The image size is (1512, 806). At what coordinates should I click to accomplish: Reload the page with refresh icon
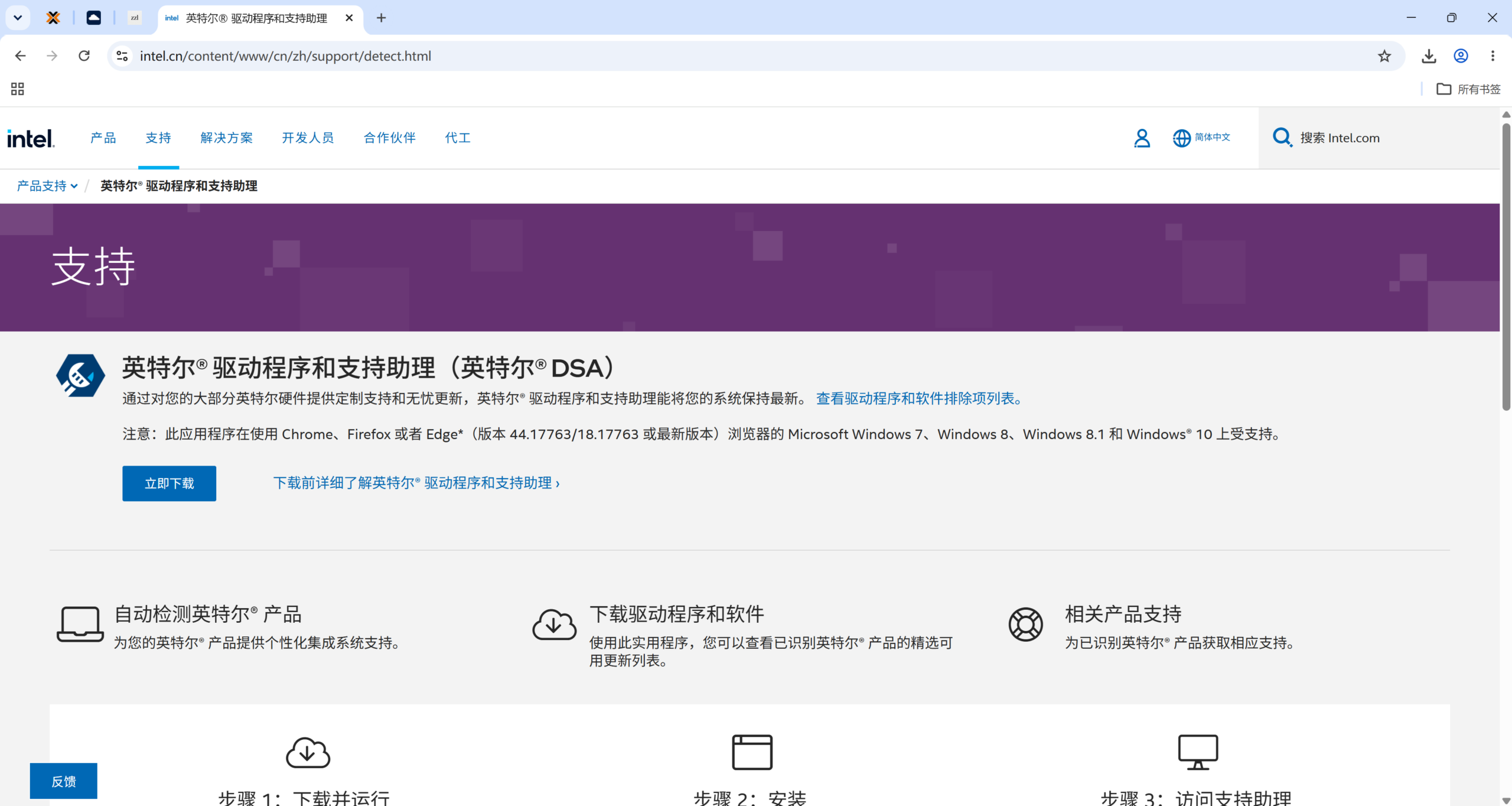pyautogui.click(x=84, y=56)
